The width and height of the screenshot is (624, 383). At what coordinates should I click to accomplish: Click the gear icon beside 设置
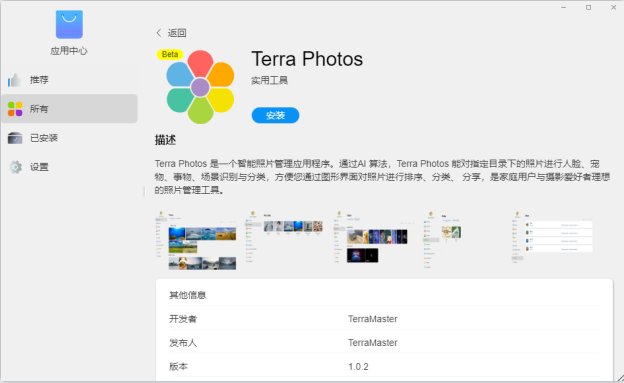click(16, 167)
